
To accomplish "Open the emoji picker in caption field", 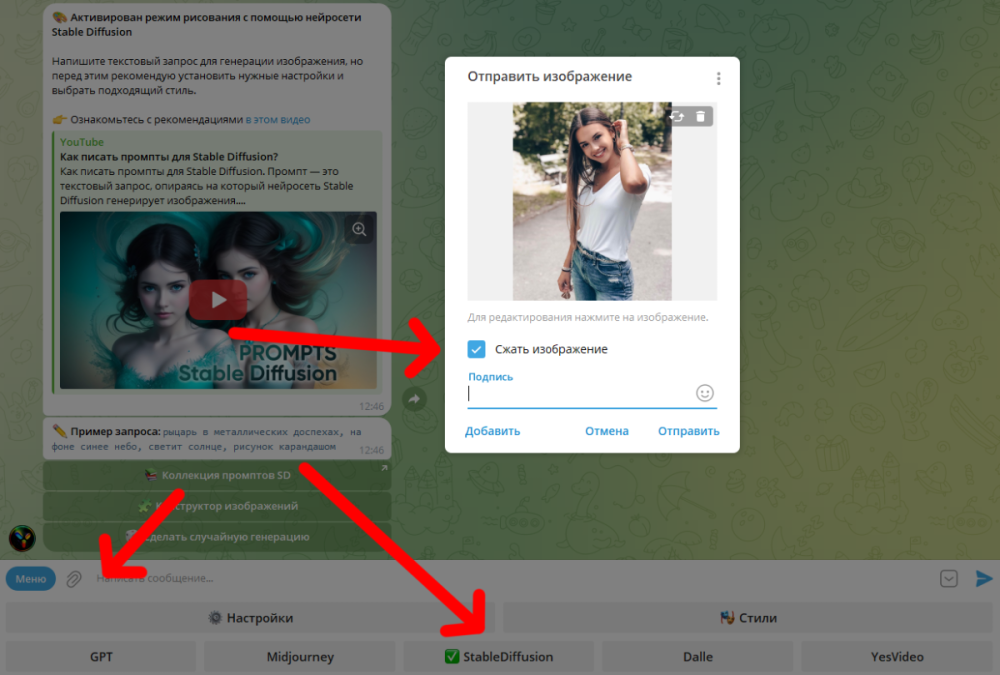I will (x=705, y=393).
